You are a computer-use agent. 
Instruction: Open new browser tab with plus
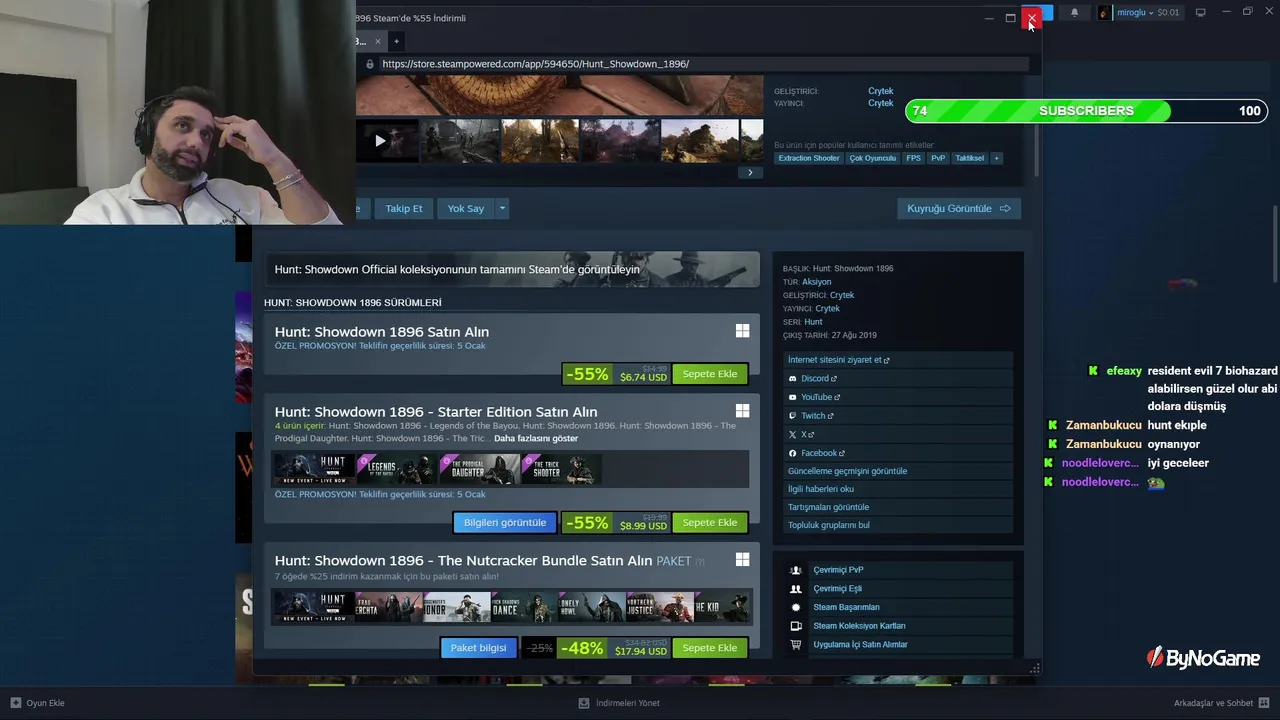396,41
